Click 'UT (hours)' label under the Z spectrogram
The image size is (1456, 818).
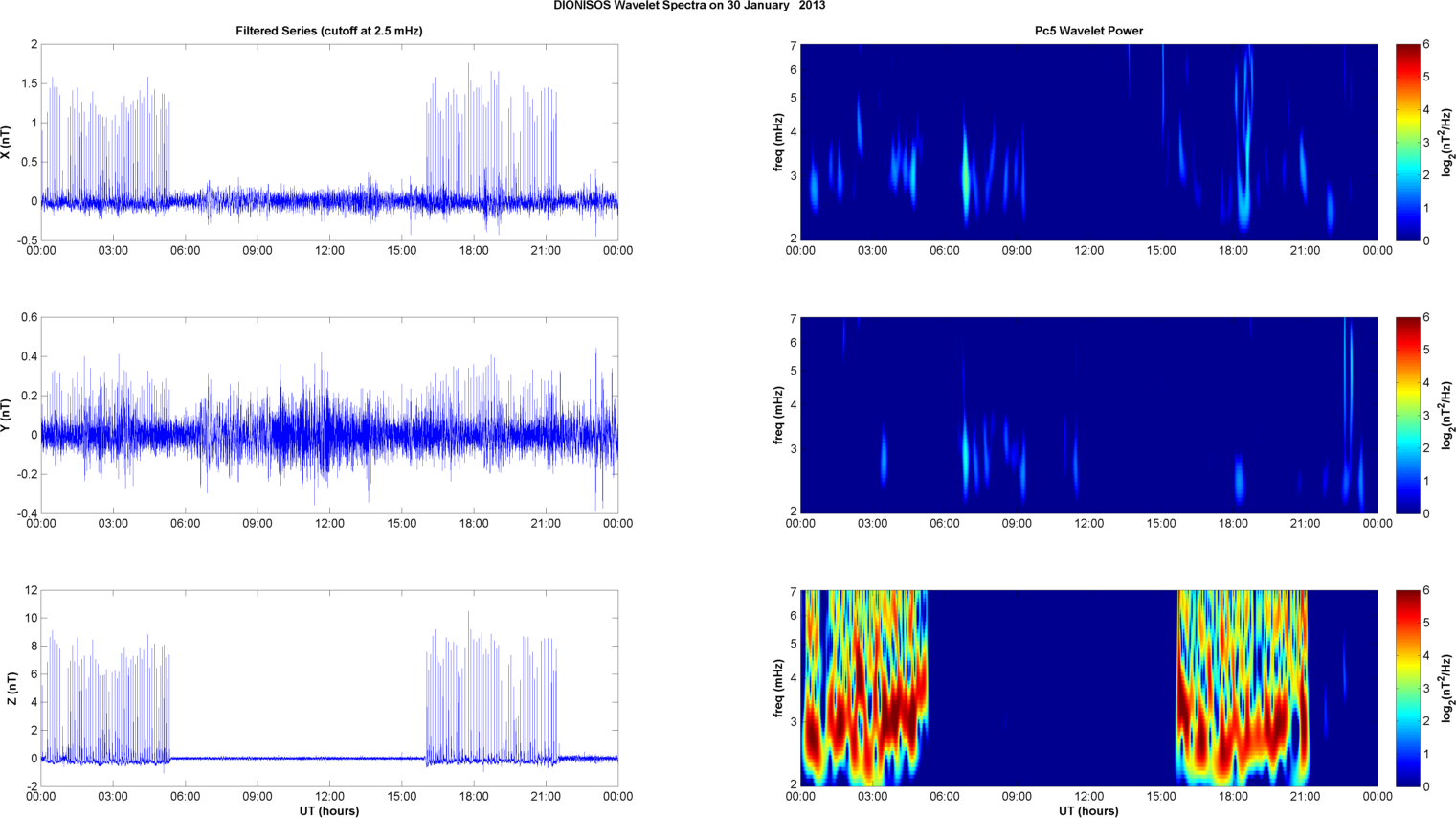pyautogui.click(x=1088, y=811)
